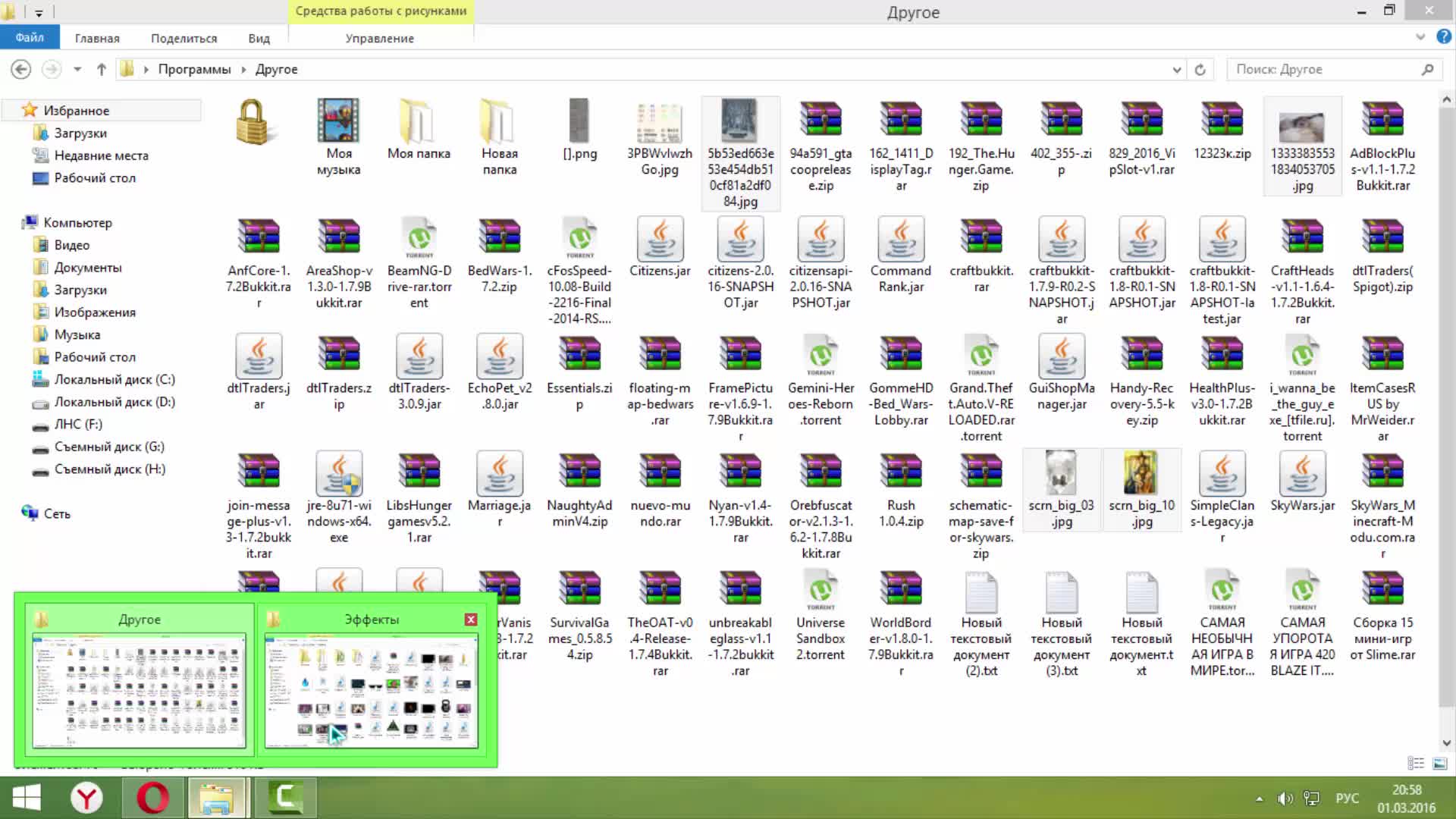Navigate to Программы in breadcrumb
This screenshot has height=819, width=1456.
pos(194,69)
